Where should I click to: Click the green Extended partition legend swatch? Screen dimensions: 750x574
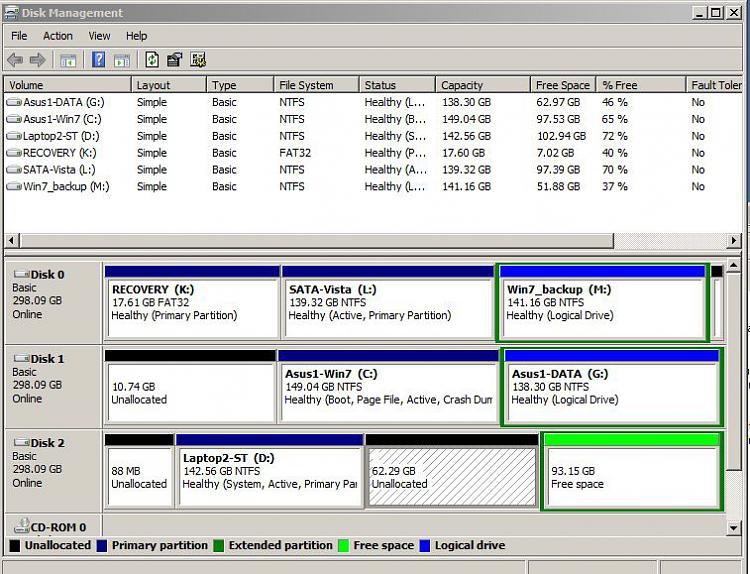click(x=219, y=546)
